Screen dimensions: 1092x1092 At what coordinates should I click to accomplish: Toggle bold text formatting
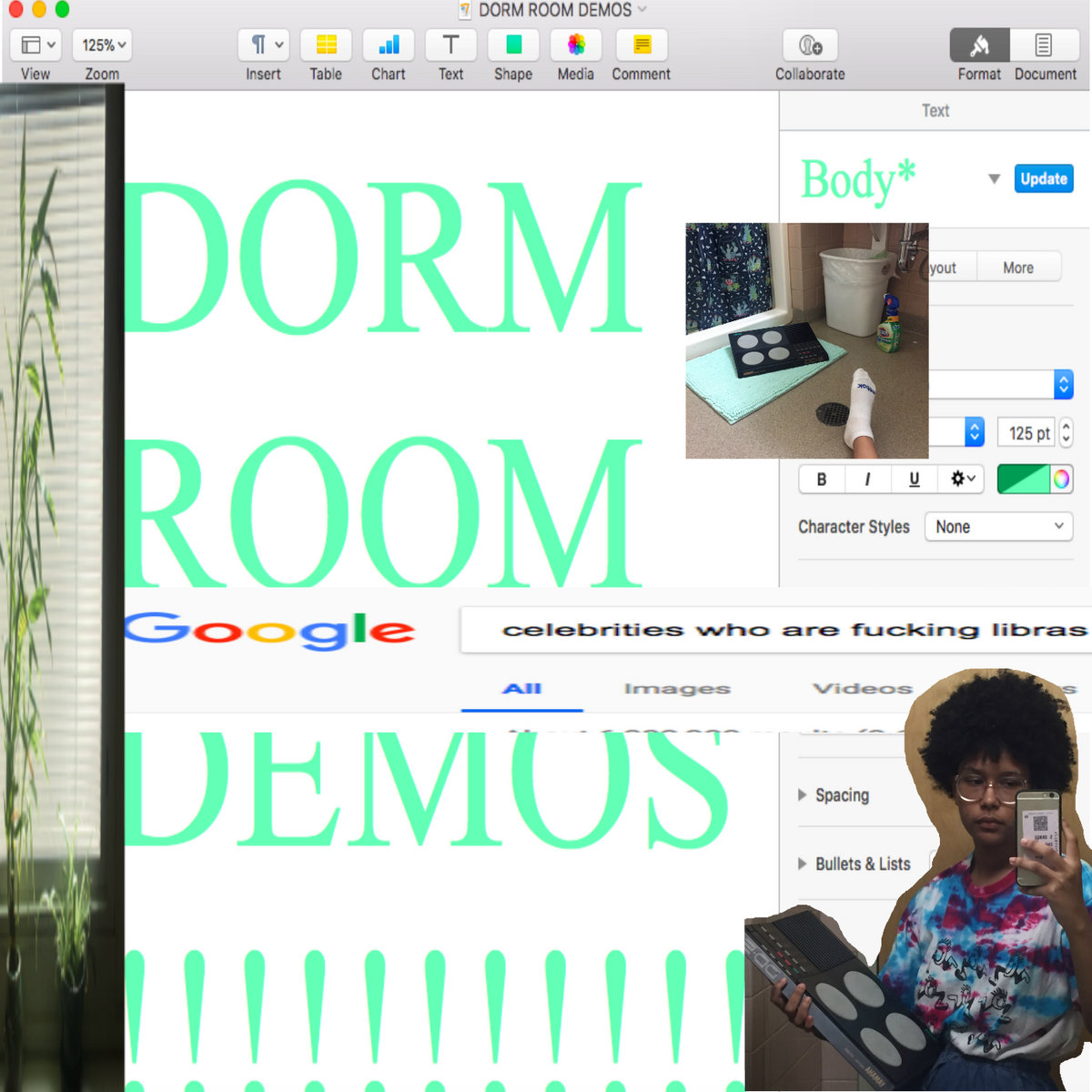pyautogui.click(x=822, y=480)
